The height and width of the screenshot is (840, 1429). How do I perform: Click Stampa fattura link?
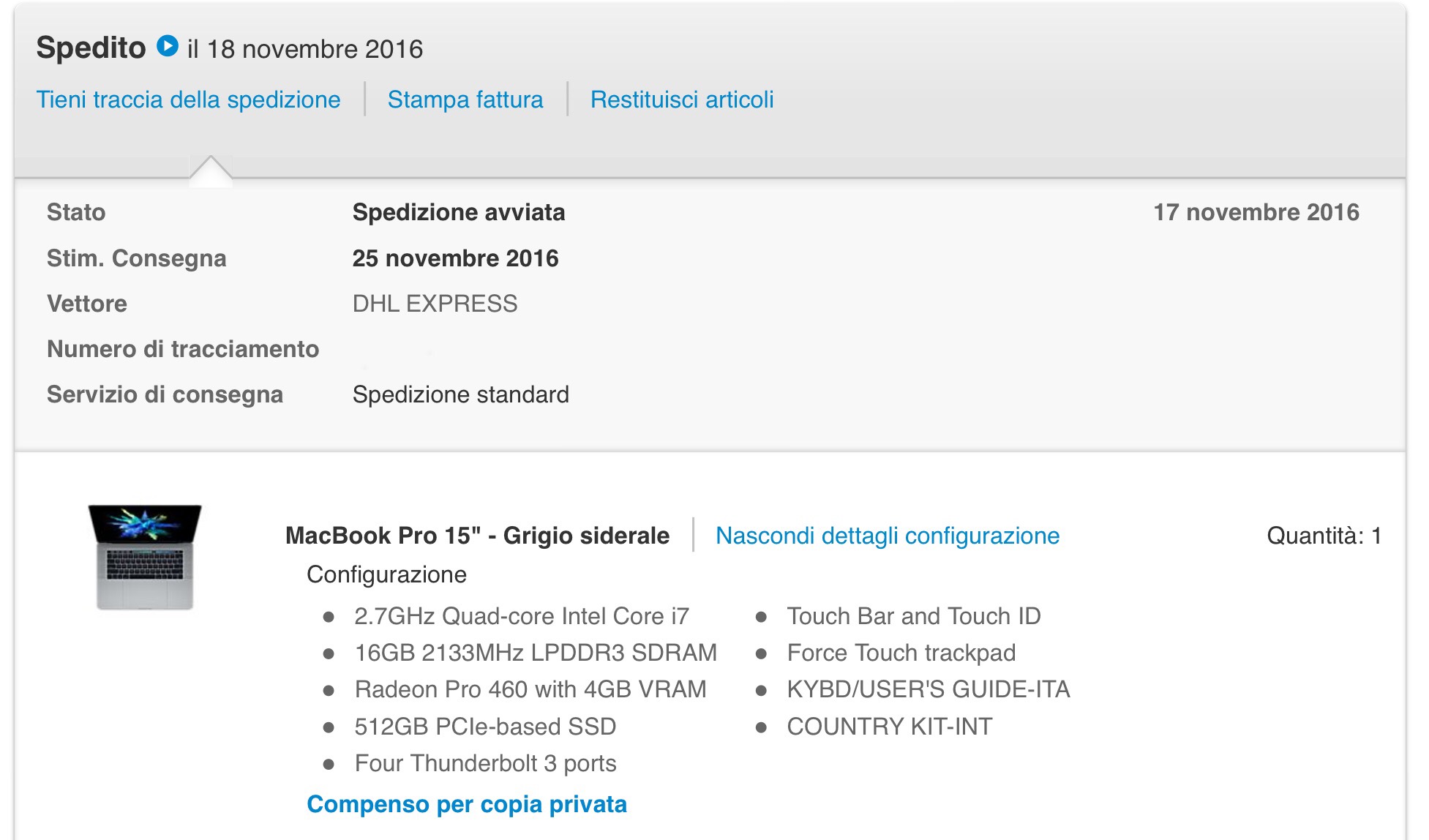click(x=465, y=100)
